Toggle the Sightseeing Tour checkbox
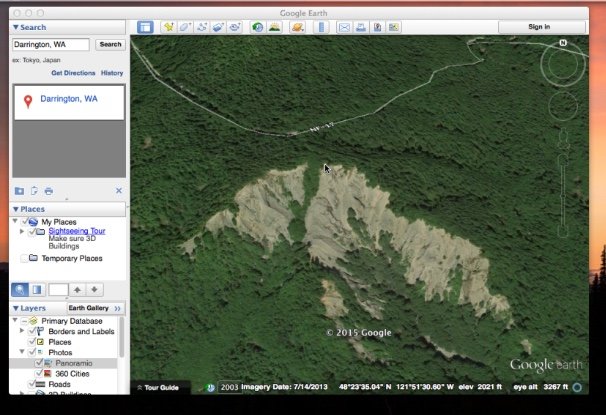Viewport: 606px width, 415px height. click(32, 231)
